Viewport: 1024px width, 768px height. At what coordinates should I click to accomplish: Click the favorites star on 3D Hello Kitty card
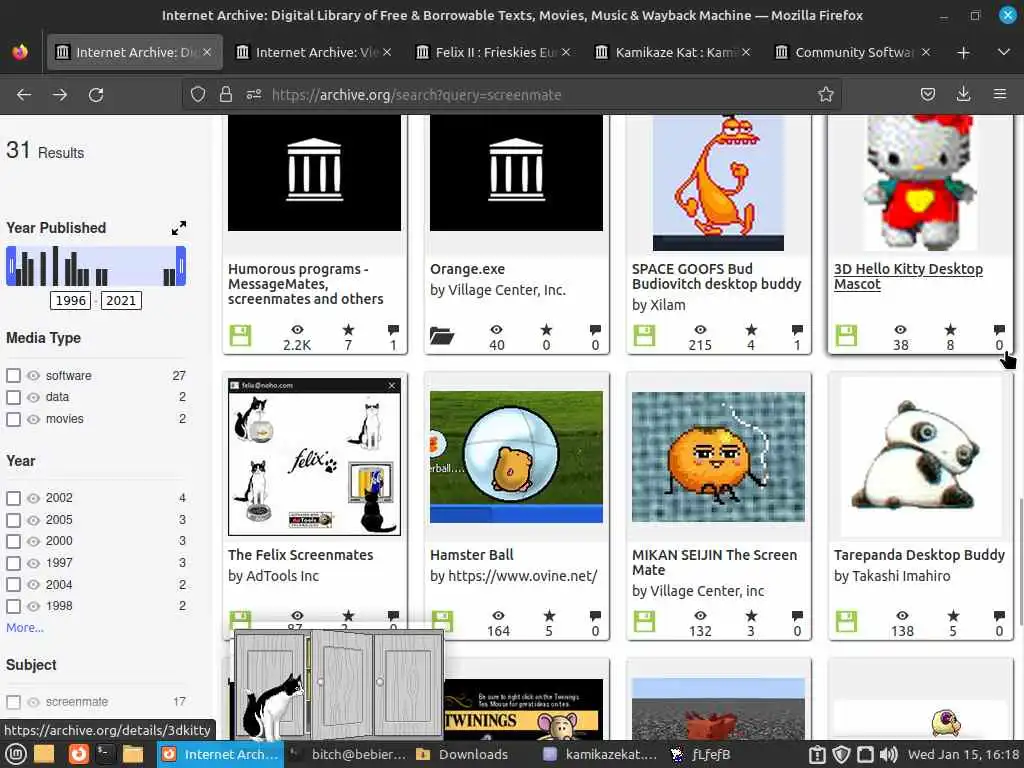[950, 329]
